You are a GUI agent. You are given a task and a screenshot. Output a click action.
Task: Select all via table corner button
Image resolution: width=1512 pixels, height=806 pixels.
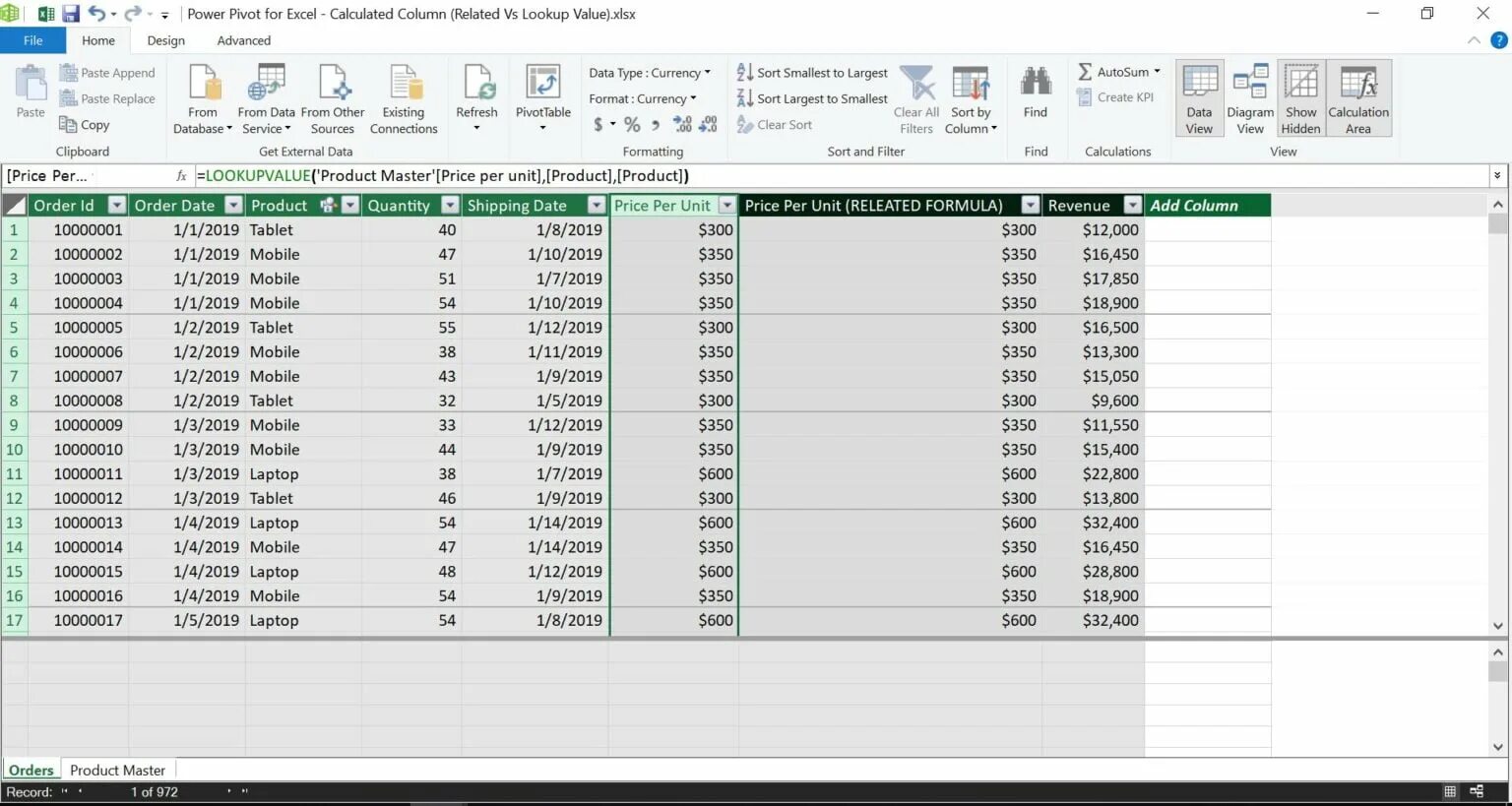(x=14, y=205)
